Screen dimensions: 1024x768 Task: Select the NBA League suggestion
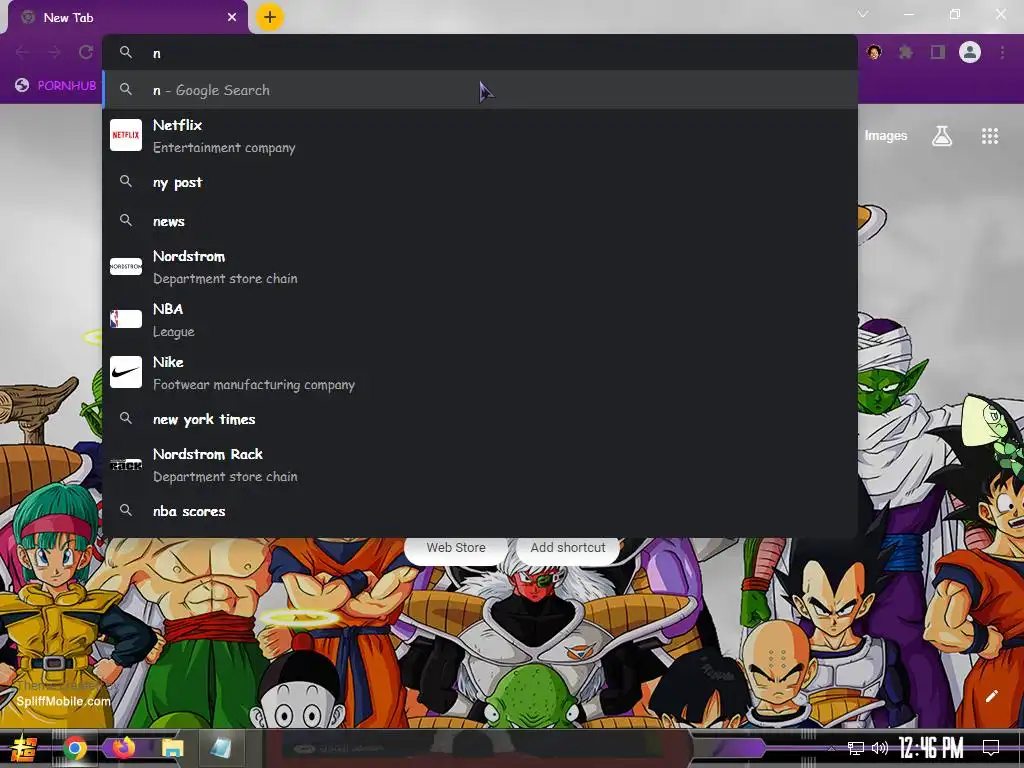point(480,319)
